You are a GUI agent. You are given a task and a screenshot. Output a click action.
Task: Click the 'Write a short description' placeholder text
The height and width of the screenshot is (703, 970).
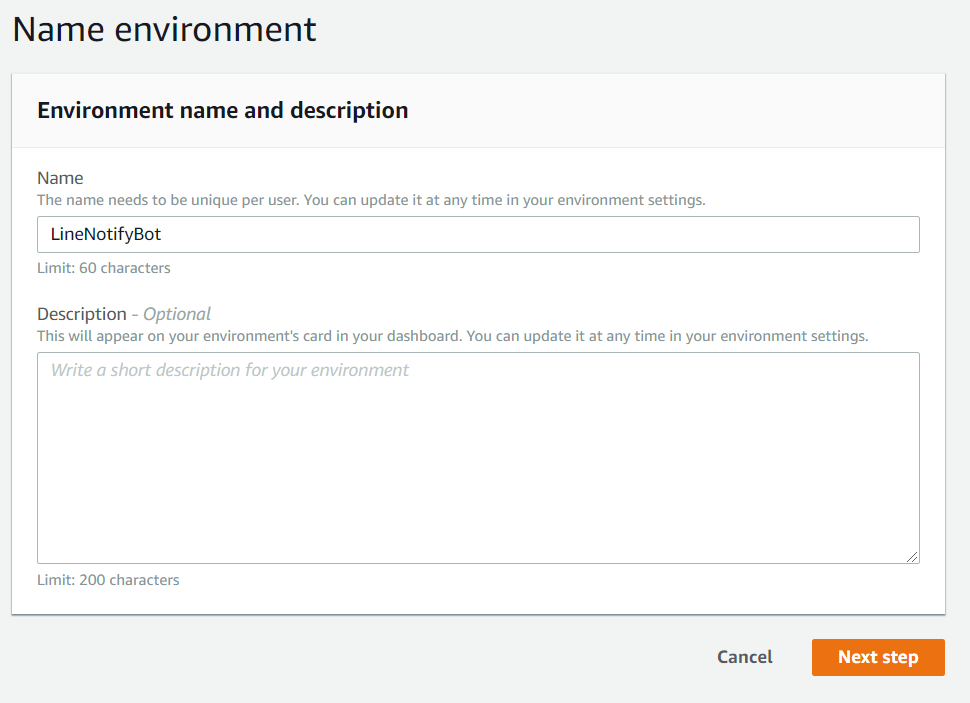click(x=230, y=370)
